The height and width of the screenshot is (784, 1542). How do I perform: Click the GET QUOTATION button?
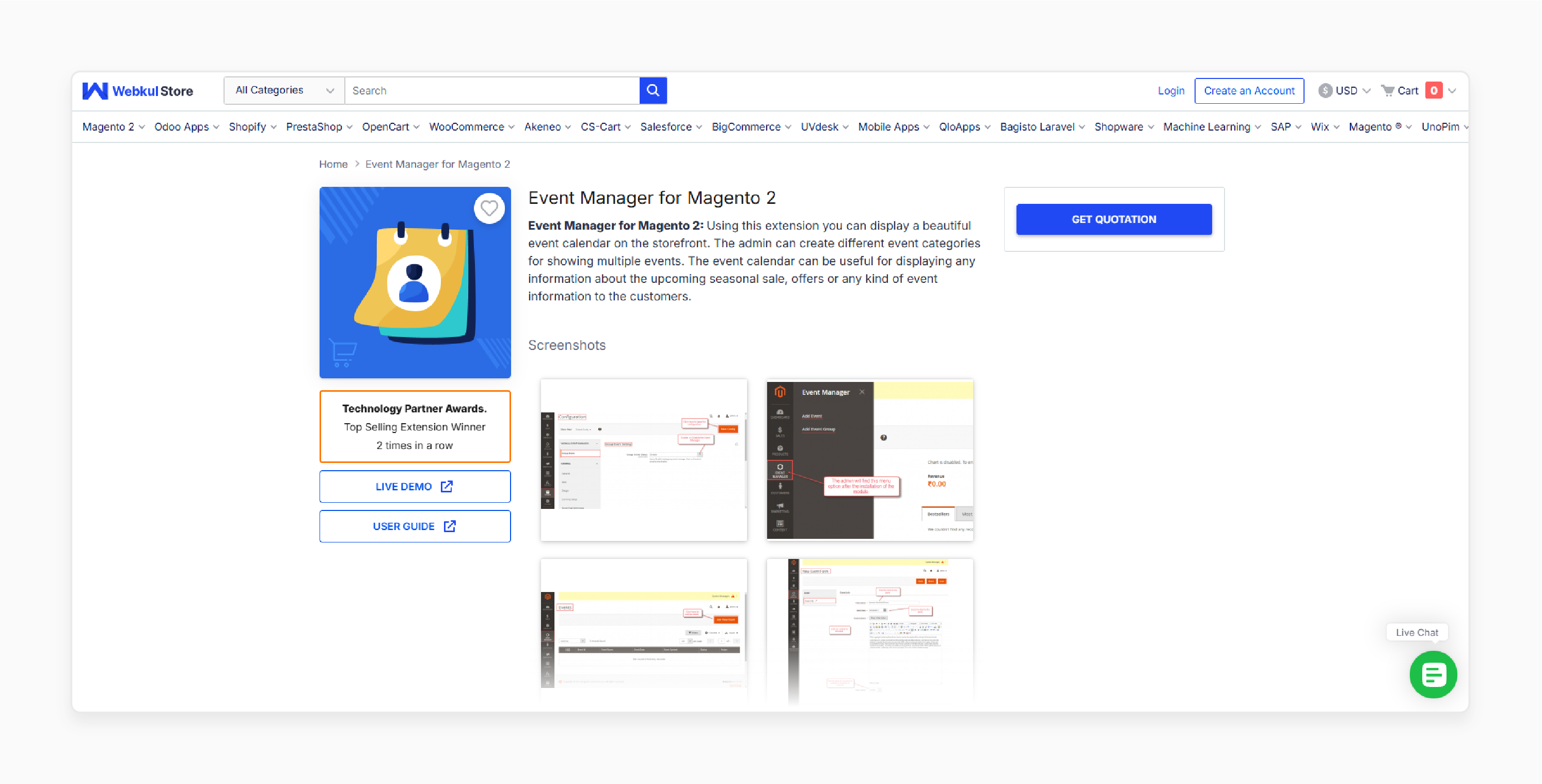1114,219
